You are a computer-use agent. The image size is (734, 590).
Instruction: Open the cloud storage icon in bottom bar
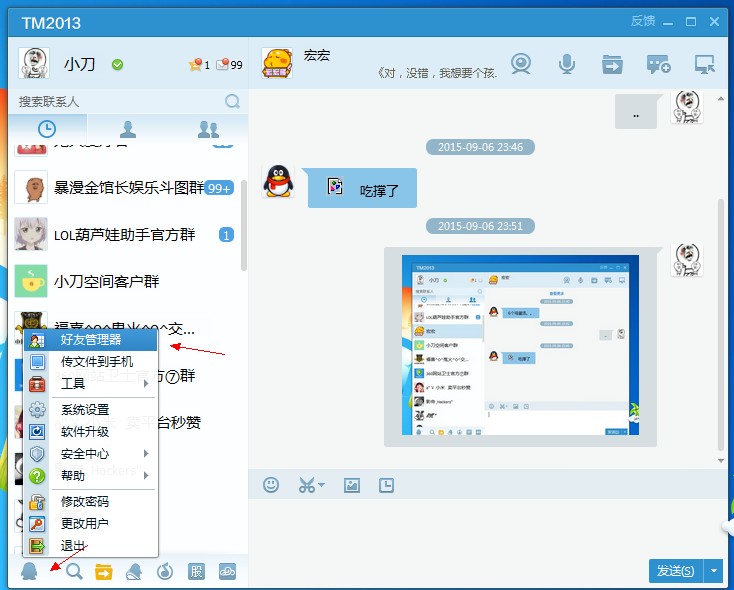[228, 571]
